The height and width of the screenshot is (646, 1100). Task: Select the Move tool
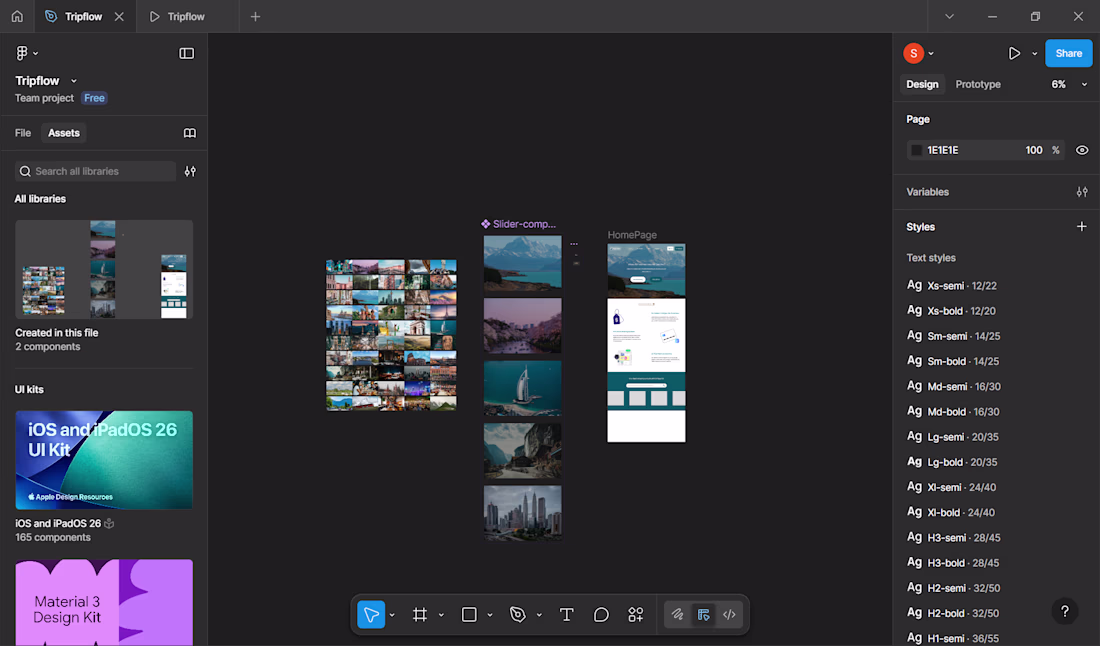click(x=371, y=614)
